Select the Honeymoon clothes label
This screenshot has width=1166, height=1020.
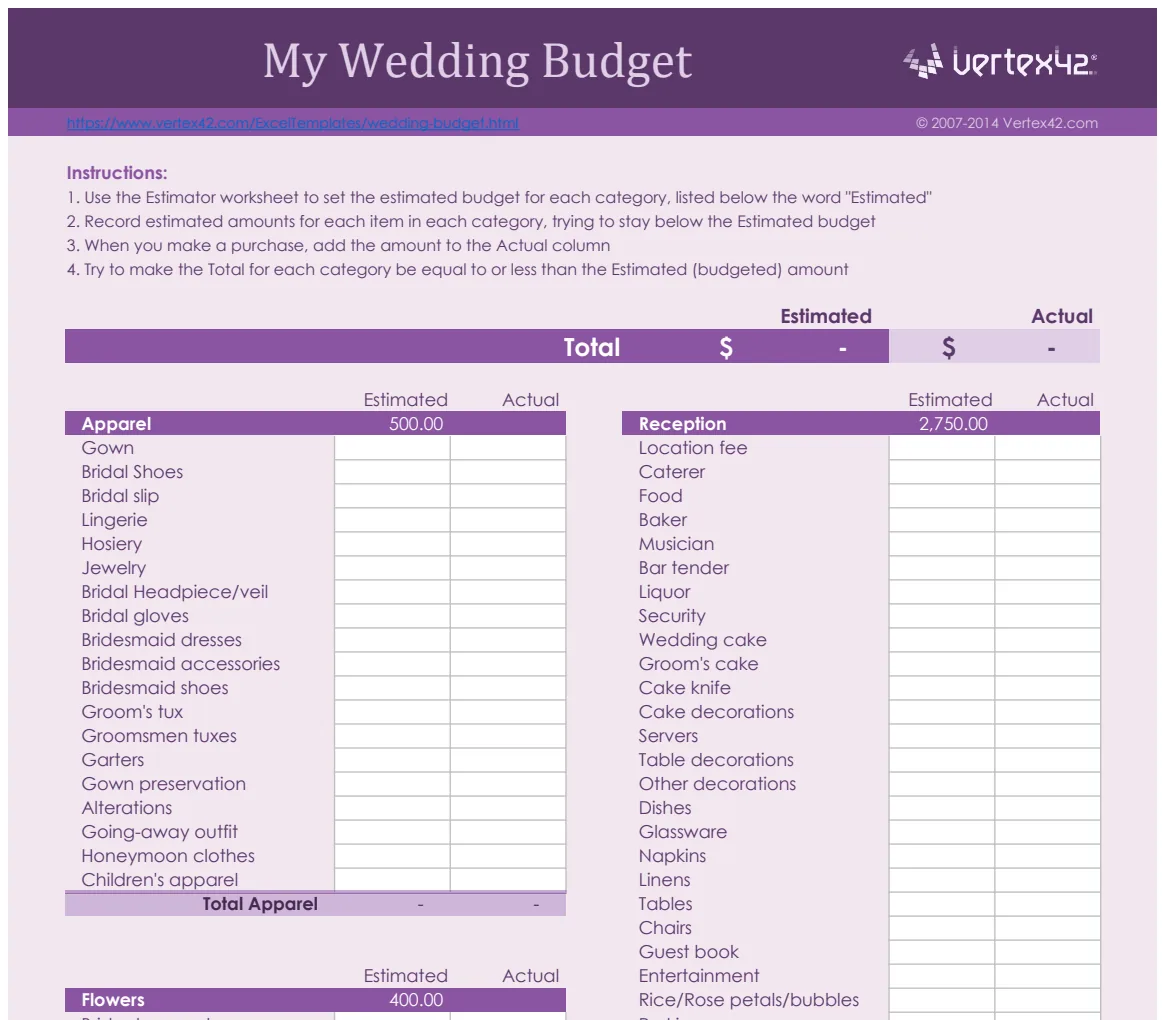pos(168,856)
